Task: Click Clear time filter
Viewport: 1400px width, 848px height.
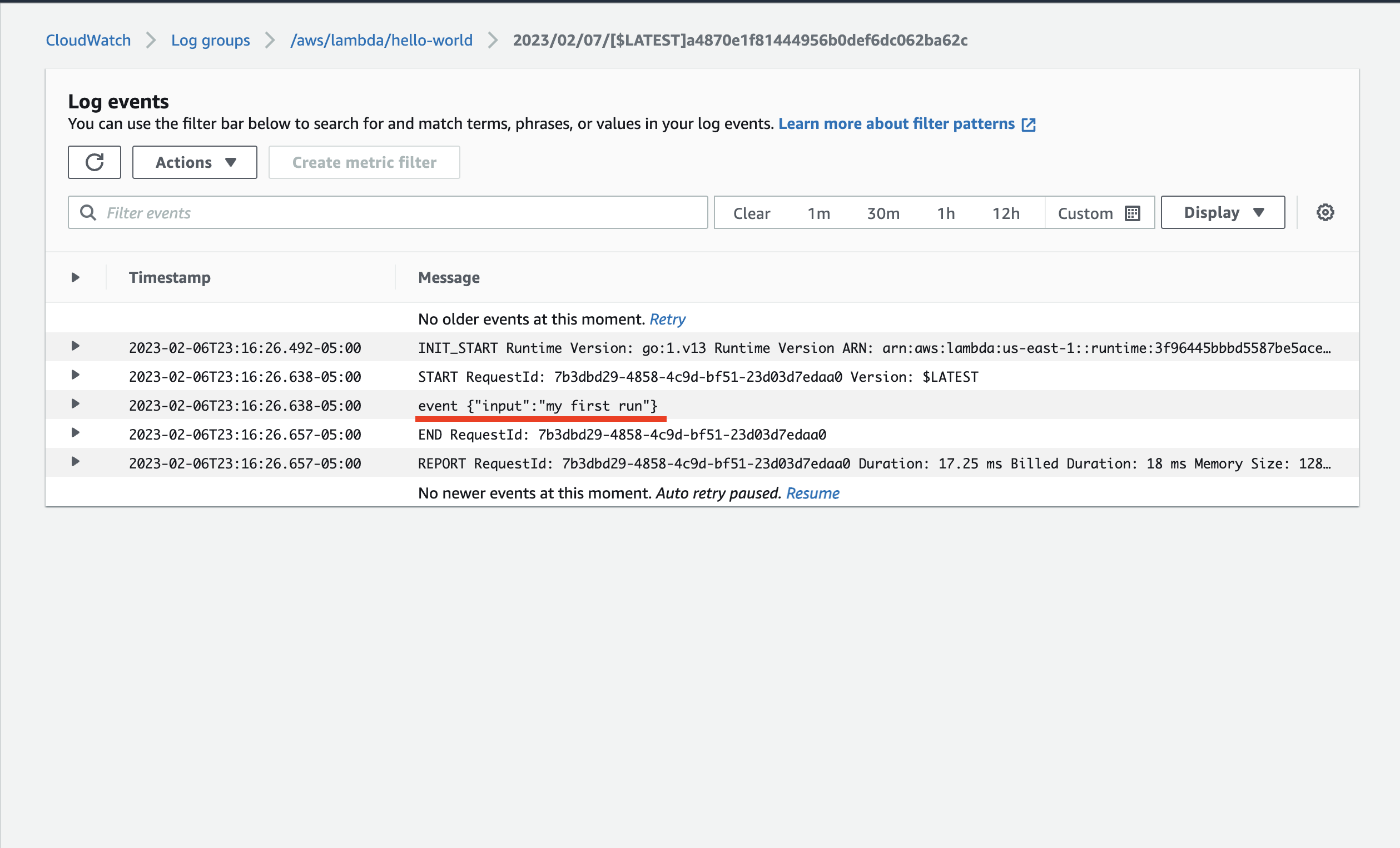Action: pos(751,213)
